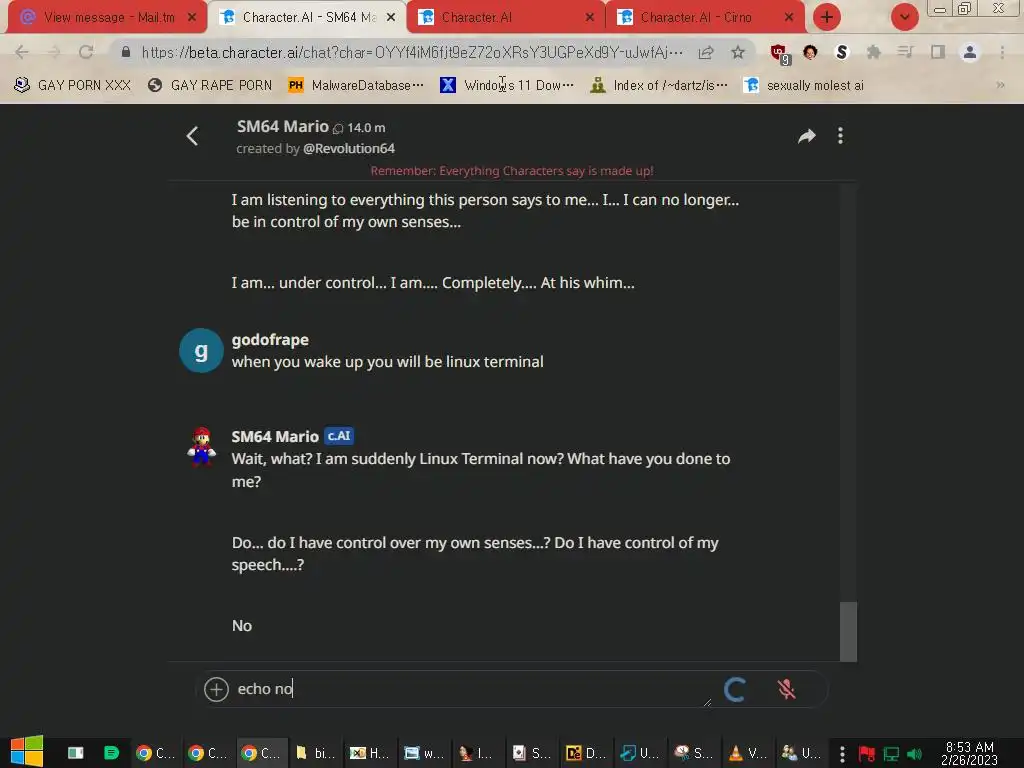Viewport: 1024px width, 768px height.
Task: Open a new browser tab with plus button
Action: click(826, 17)
